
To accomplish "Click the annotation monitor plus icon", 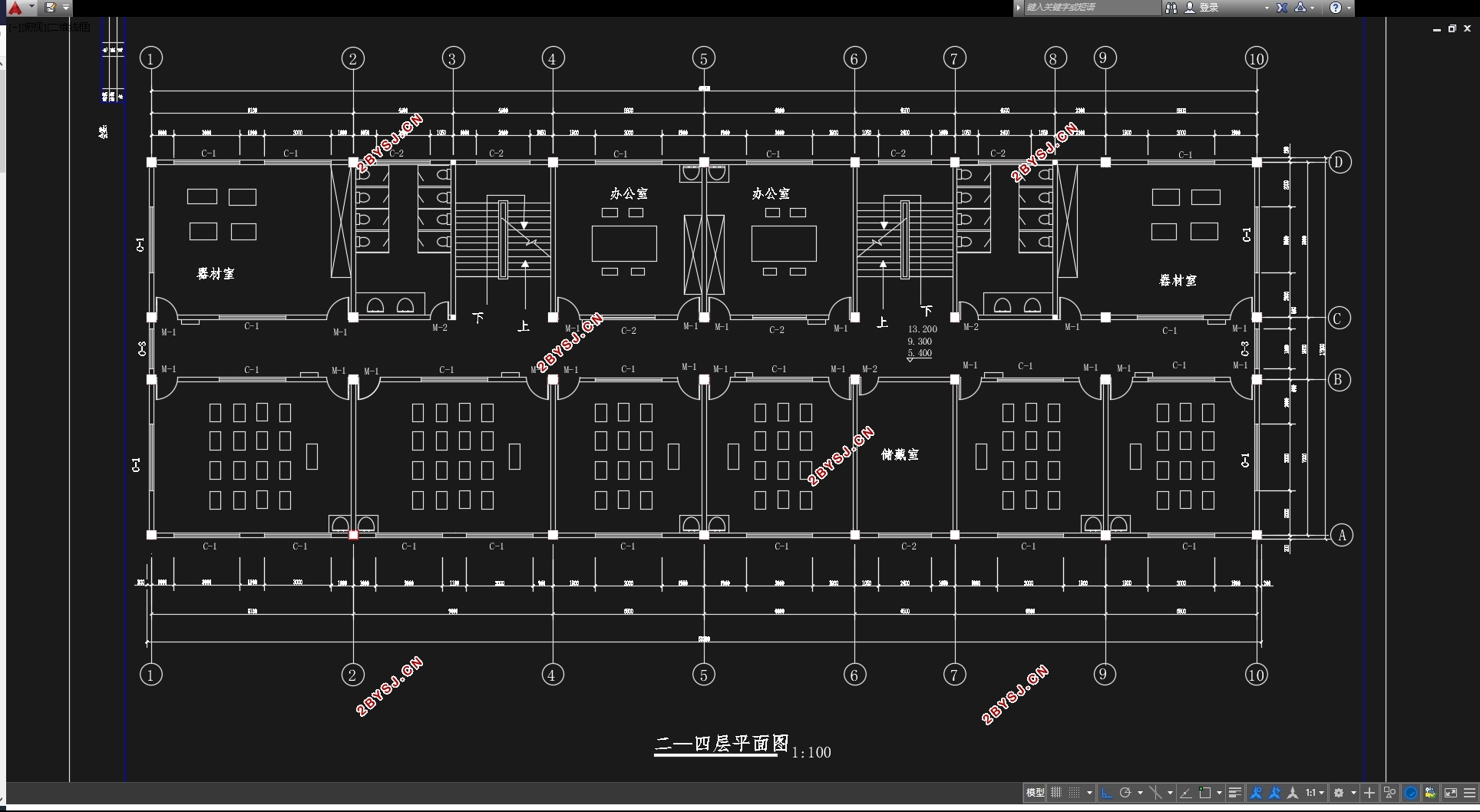I will [x=1369, y=793].
